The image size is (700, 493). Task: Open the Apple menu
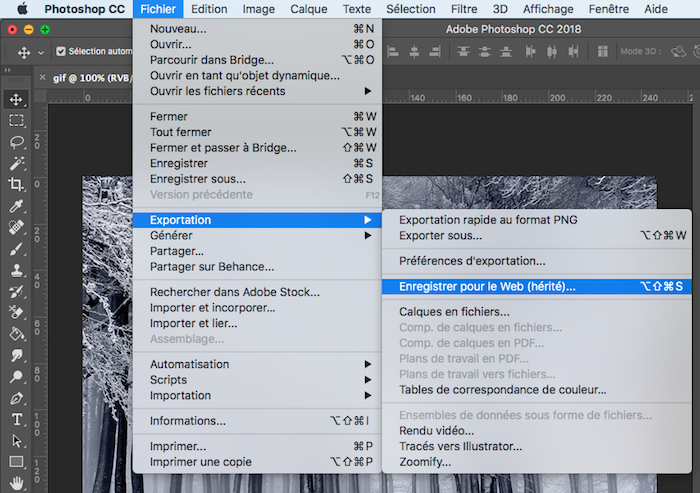22,9
